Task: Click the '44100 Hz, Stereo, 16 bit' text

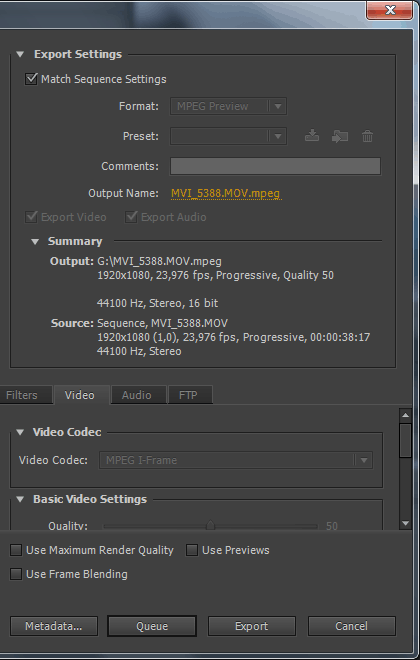Action: coord(157,303)
